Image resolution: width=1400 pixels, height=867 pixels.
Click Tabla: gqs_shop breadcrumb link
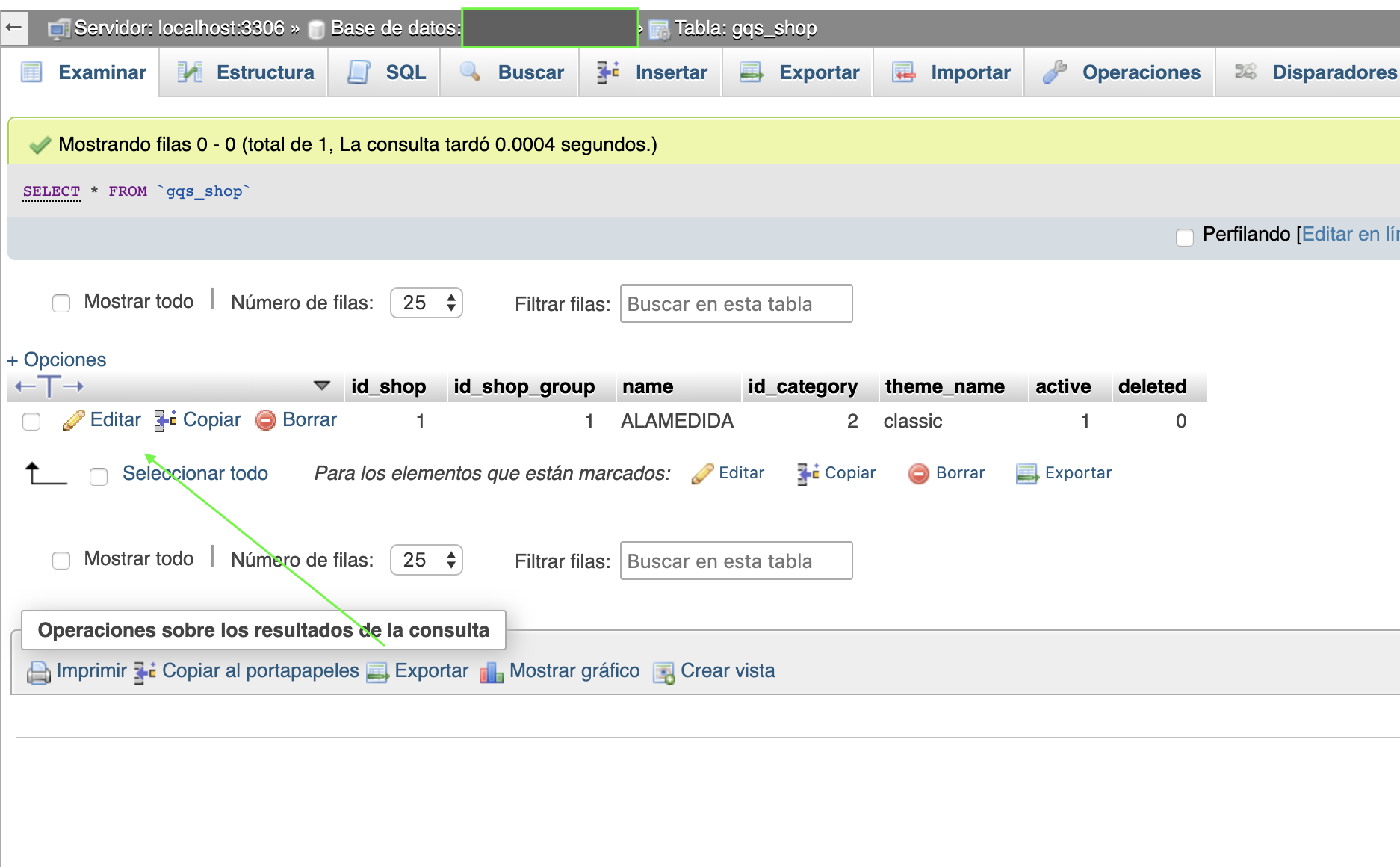[x=745, y=28]
